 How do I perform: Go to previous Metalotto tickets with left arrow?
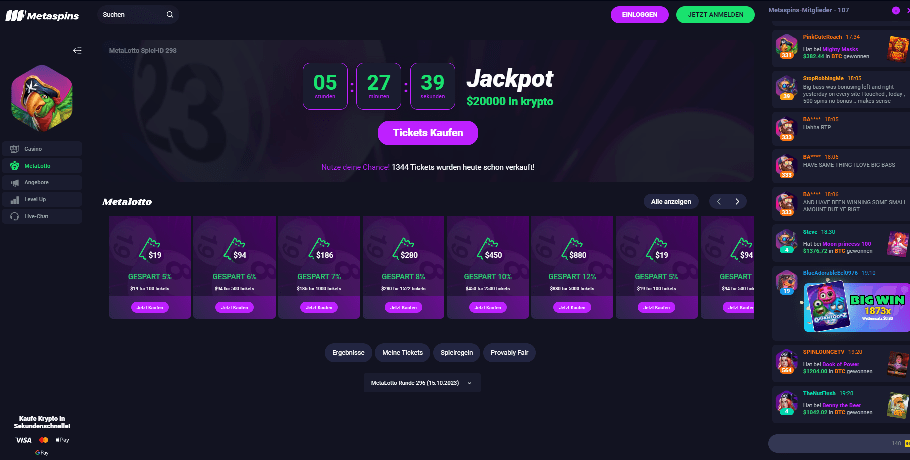tap(718, 201)
